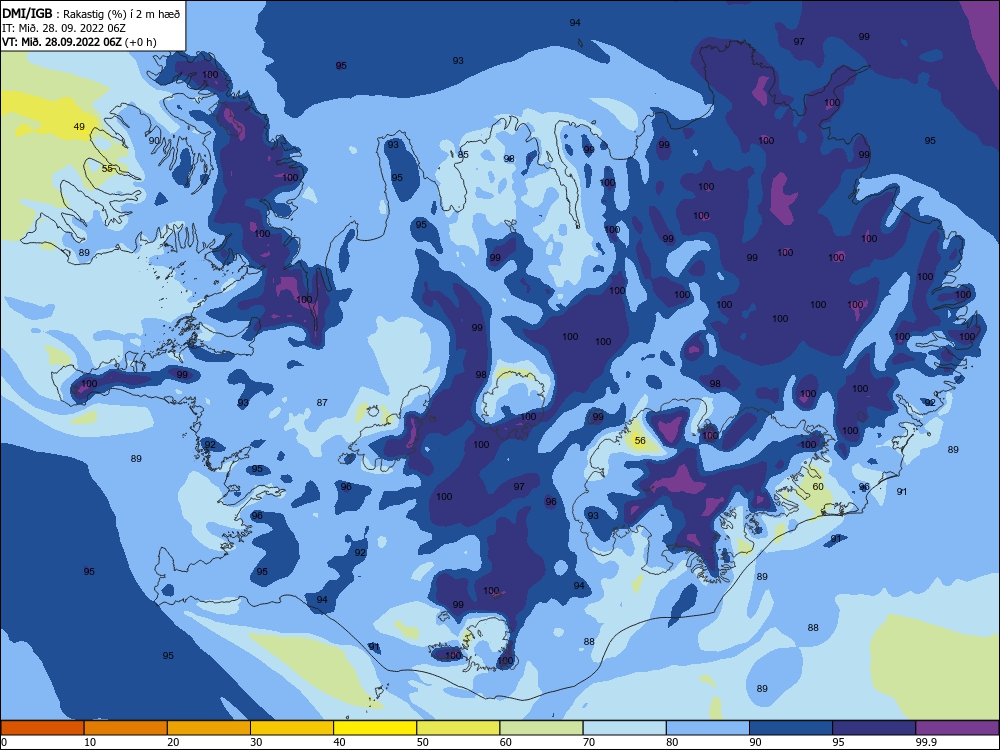Click the '99.9' legend tick label

[926, 742]
